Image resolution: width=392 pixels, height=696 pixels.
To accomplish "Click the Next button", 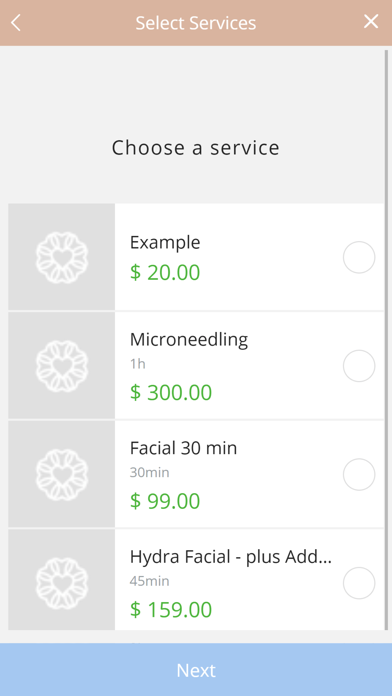I will [196, 669].
